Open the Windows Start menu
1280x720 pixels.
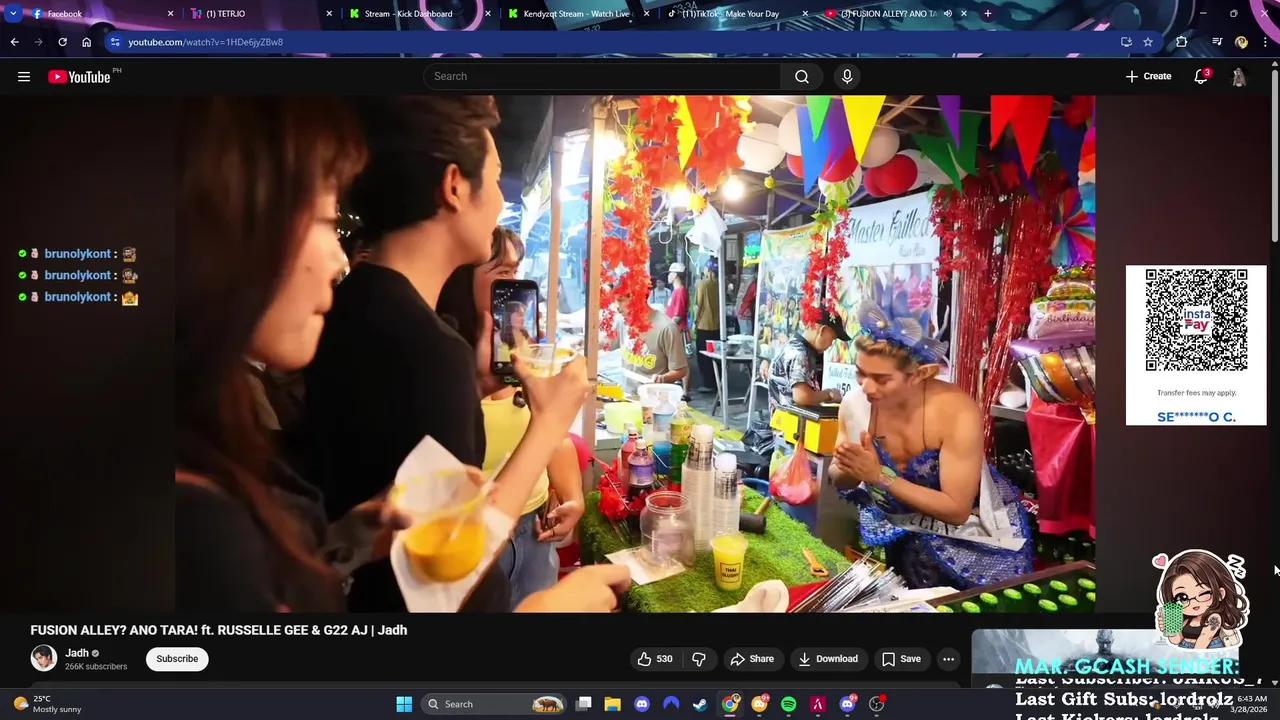(404, 704)
